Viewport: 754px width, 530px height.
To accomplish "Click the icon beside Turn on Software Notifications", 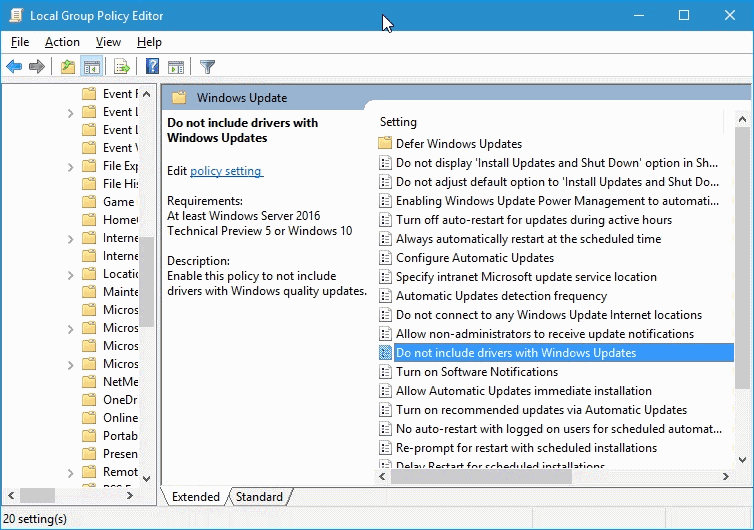I will click(385, 372).
